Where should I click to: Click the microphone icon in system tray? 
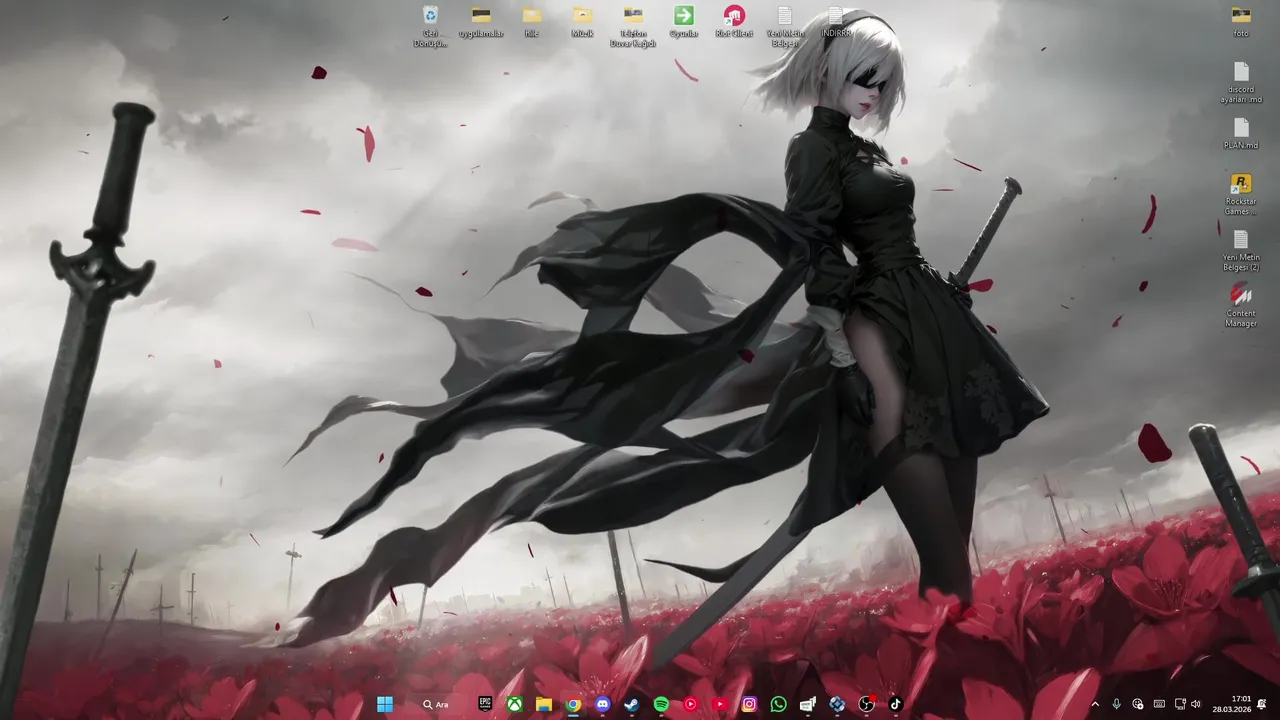1117,704
